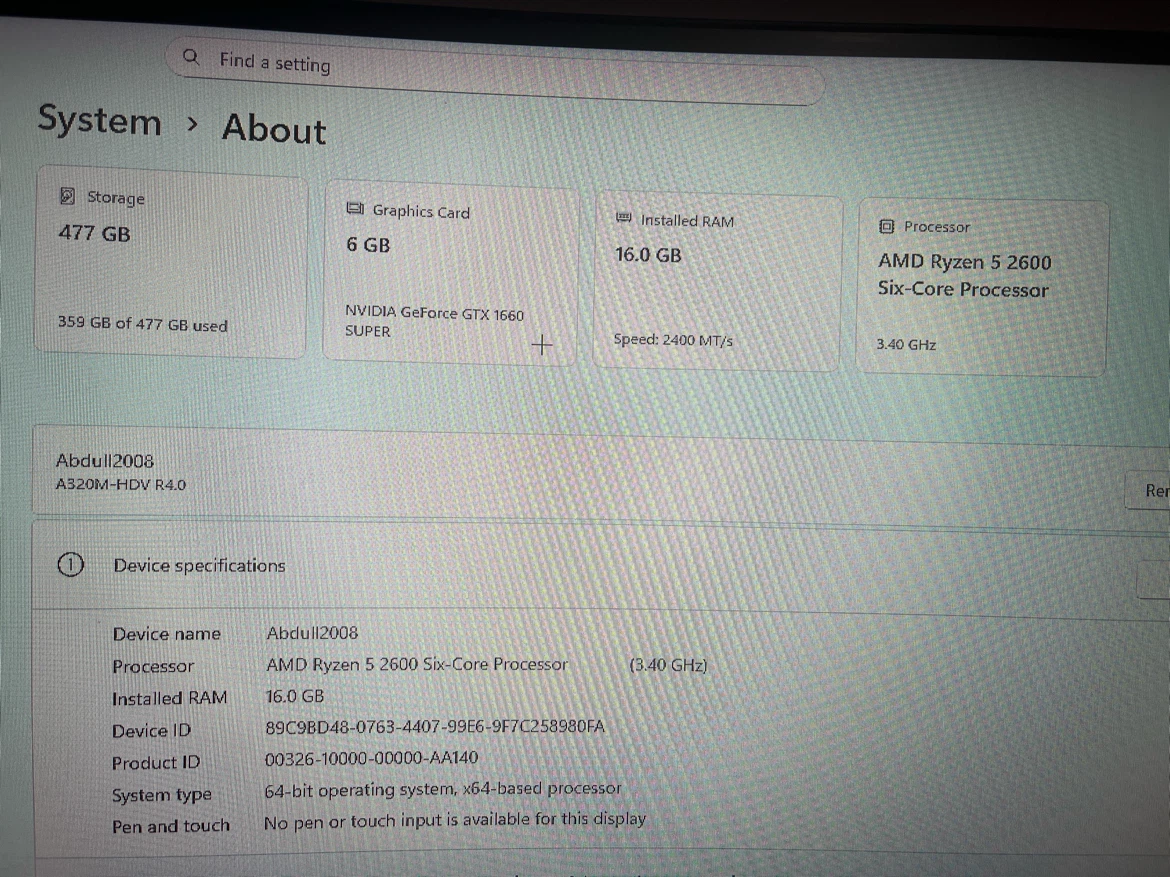Click 'NVIDIA GeForce GTX 1660 SUPER' text
This screenshot has height=877, width=1170.
click(x=434, y=322)
